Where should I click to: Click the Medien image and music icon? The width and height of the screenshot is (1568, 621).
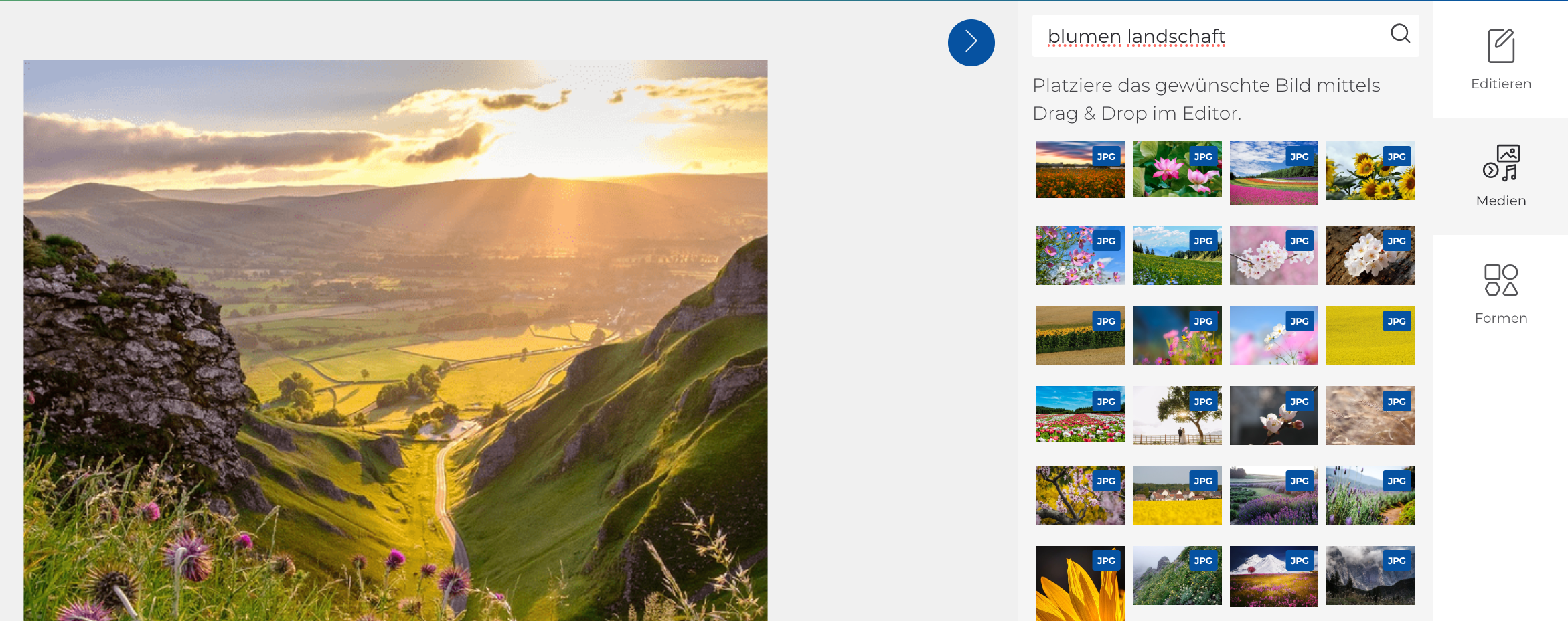[x=1501, y=163]
